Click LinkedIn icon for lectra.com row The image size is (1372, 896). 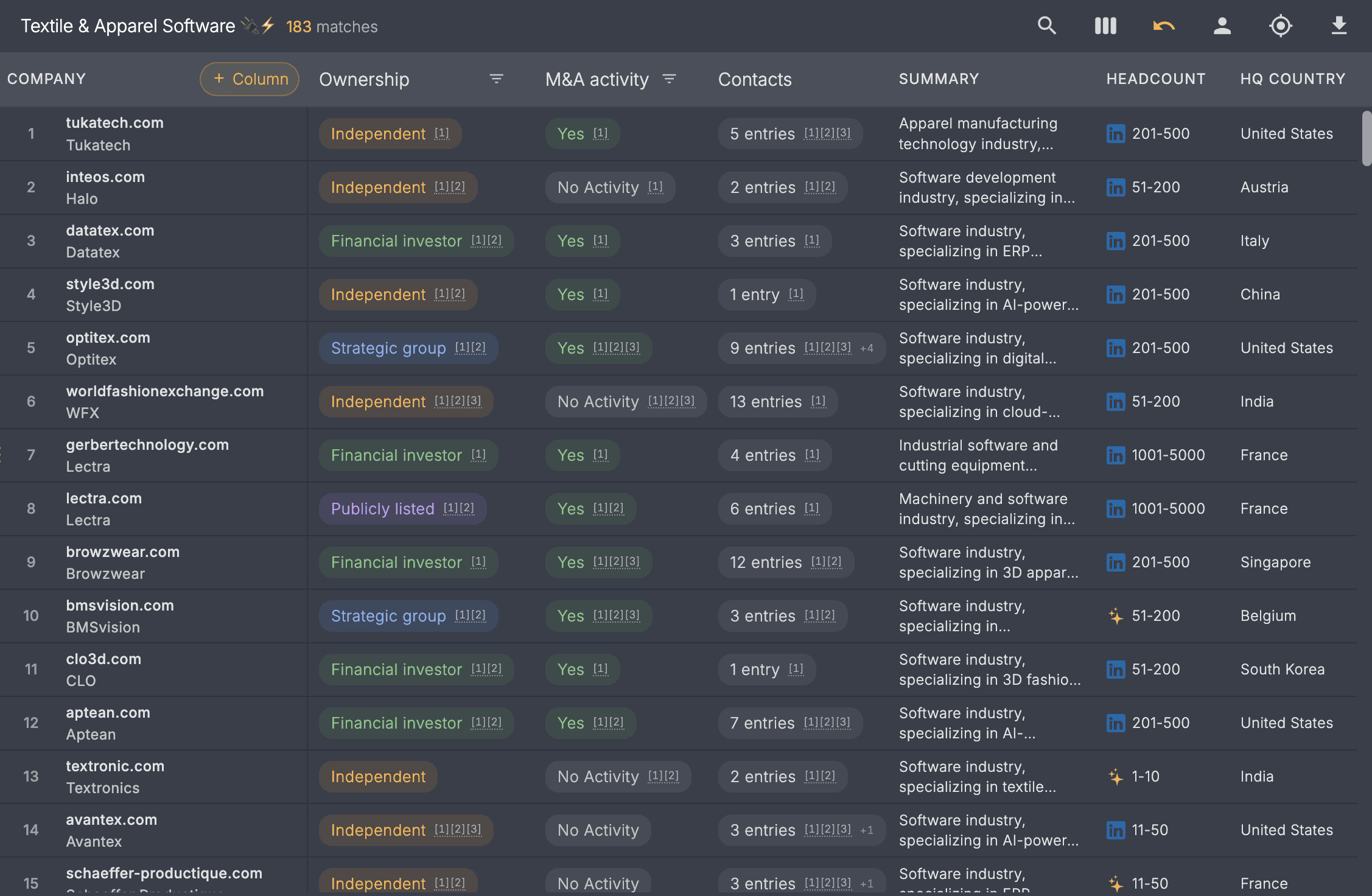(x=1116, y=509)
